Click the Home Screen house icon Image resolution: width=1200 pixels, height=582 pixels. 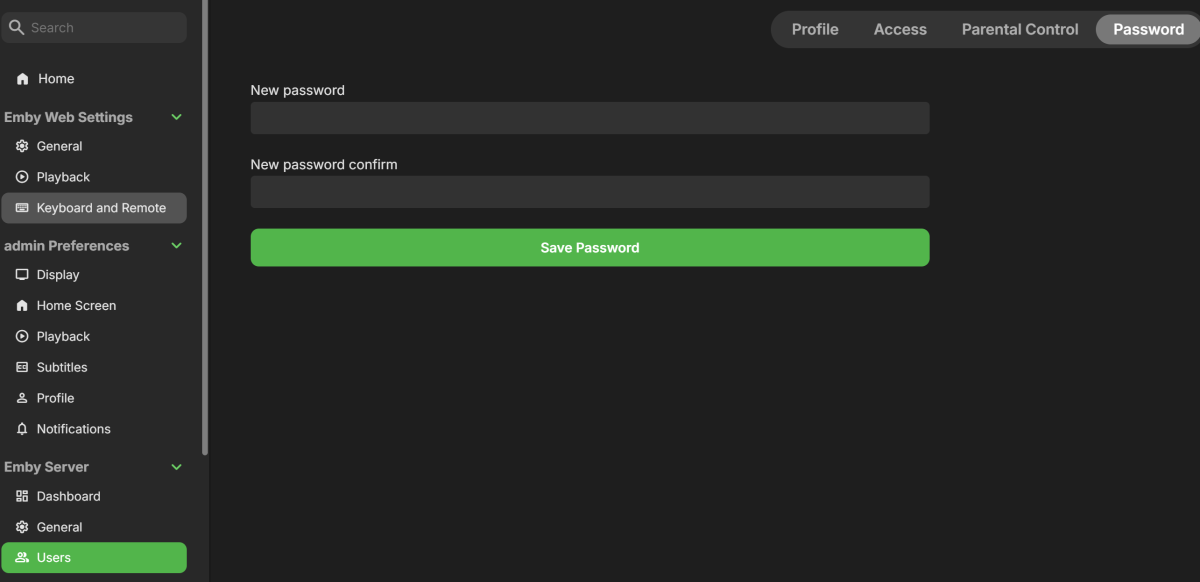22,306
